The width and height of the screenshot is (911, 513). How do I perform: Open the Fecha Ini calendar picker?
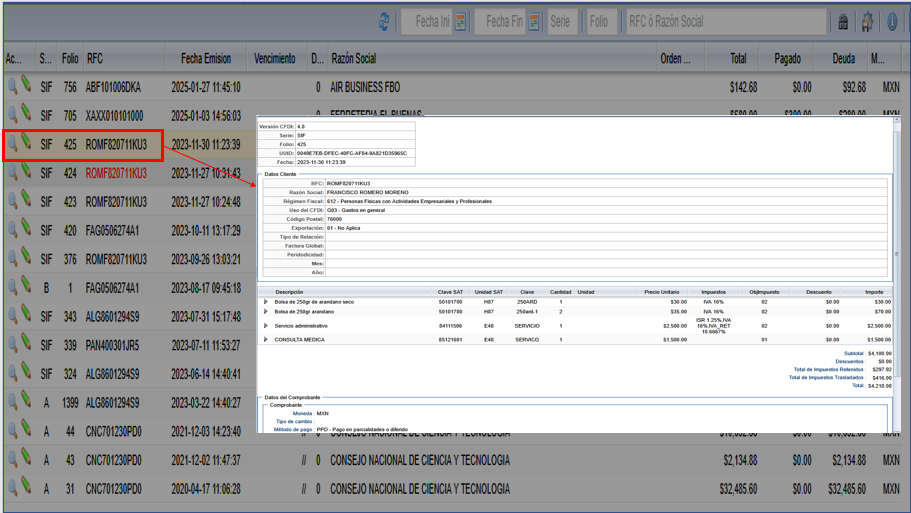(x=461, y=22)
